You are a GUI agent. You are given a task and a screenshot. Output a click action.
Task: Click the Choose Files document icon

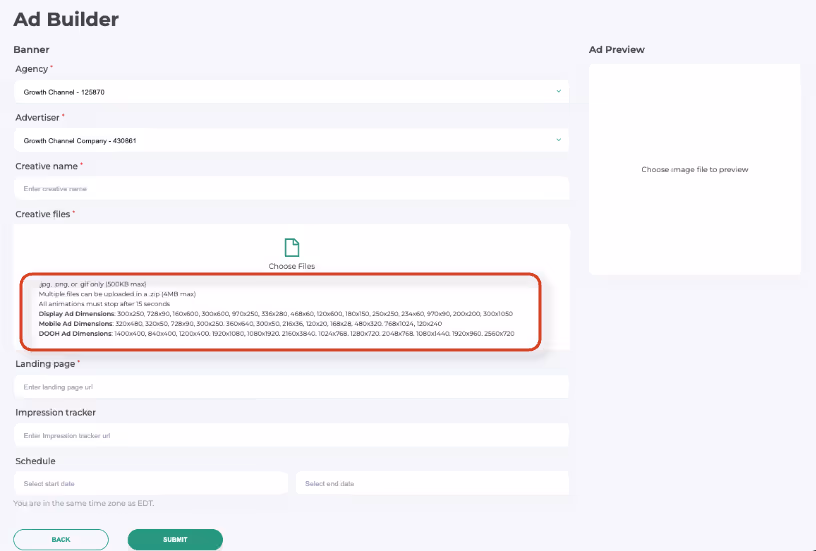pyautogui.click(x=292, y=248)
